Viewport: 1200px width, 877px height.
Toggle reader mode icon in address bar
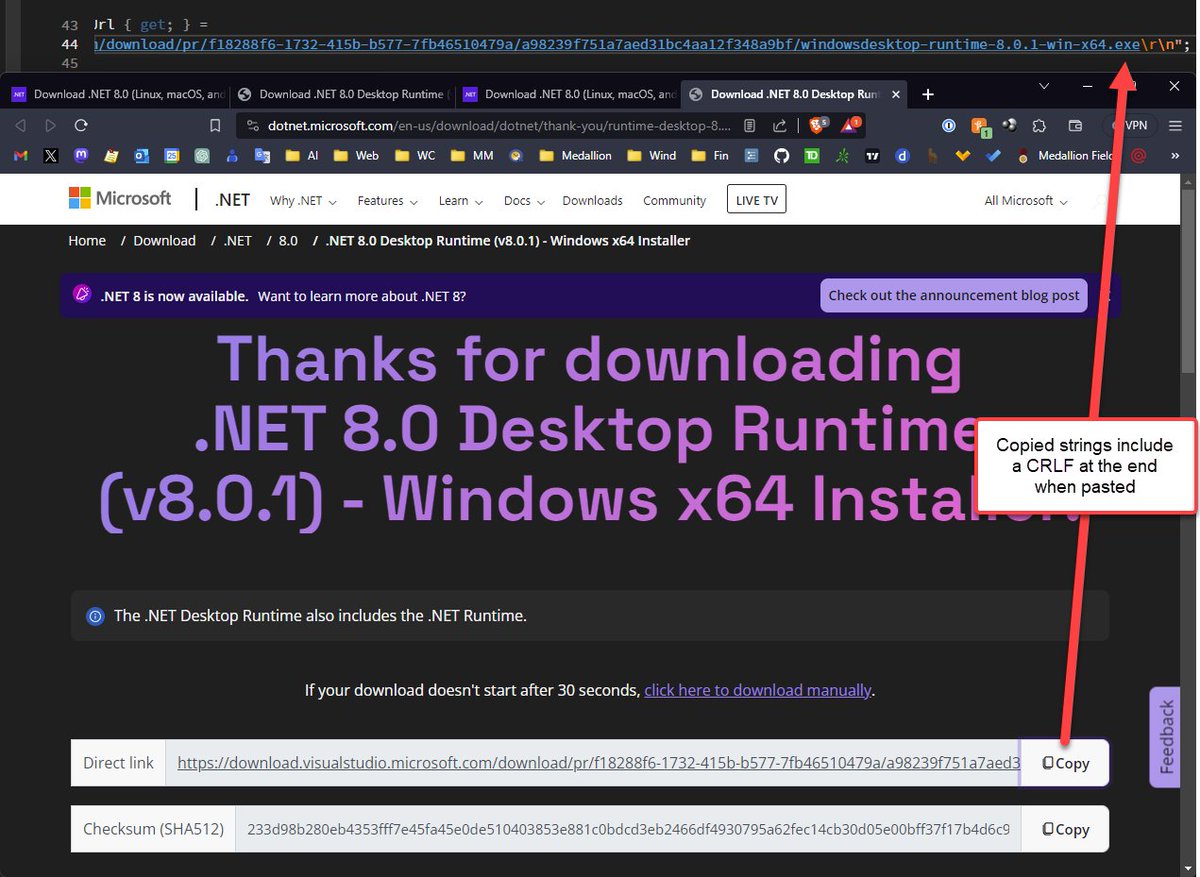[x=749, y=126]
